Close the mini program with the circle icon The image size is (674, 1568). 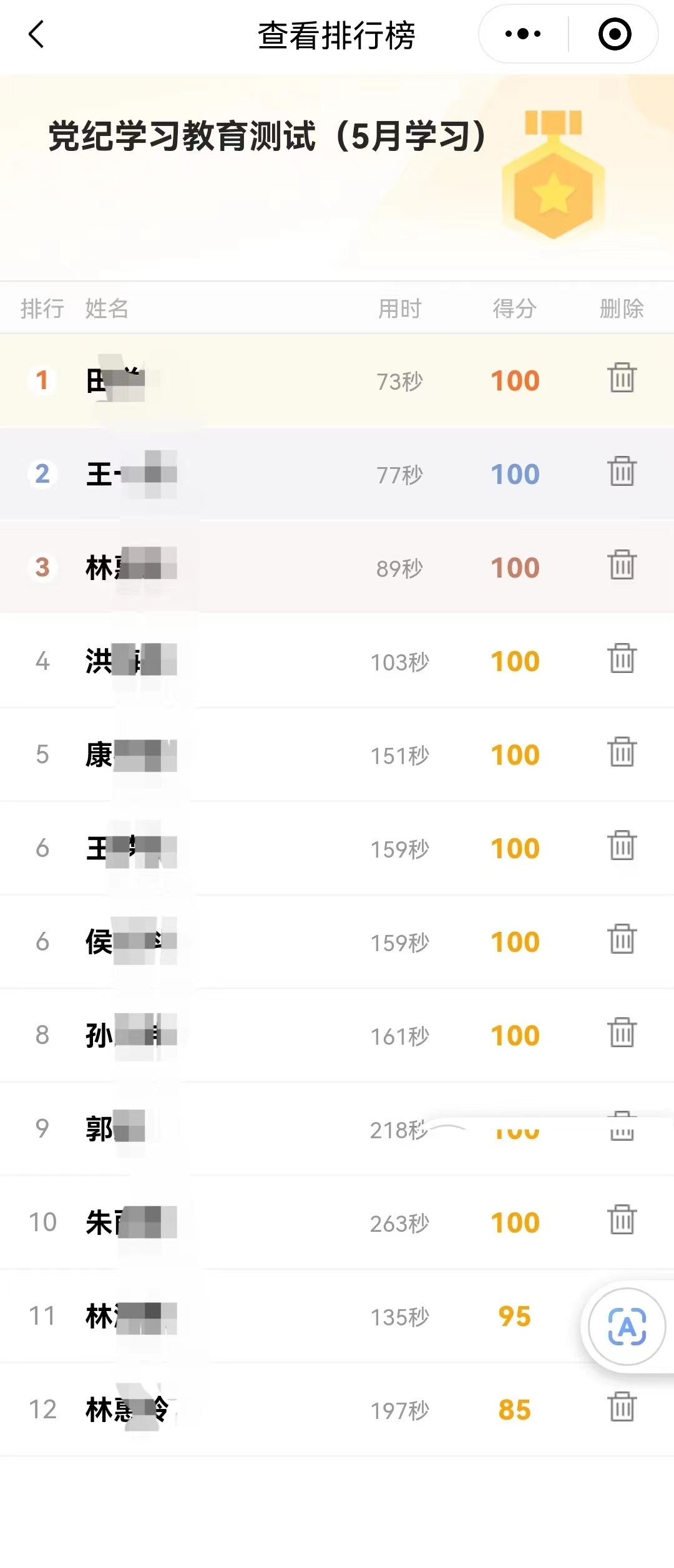615,34
